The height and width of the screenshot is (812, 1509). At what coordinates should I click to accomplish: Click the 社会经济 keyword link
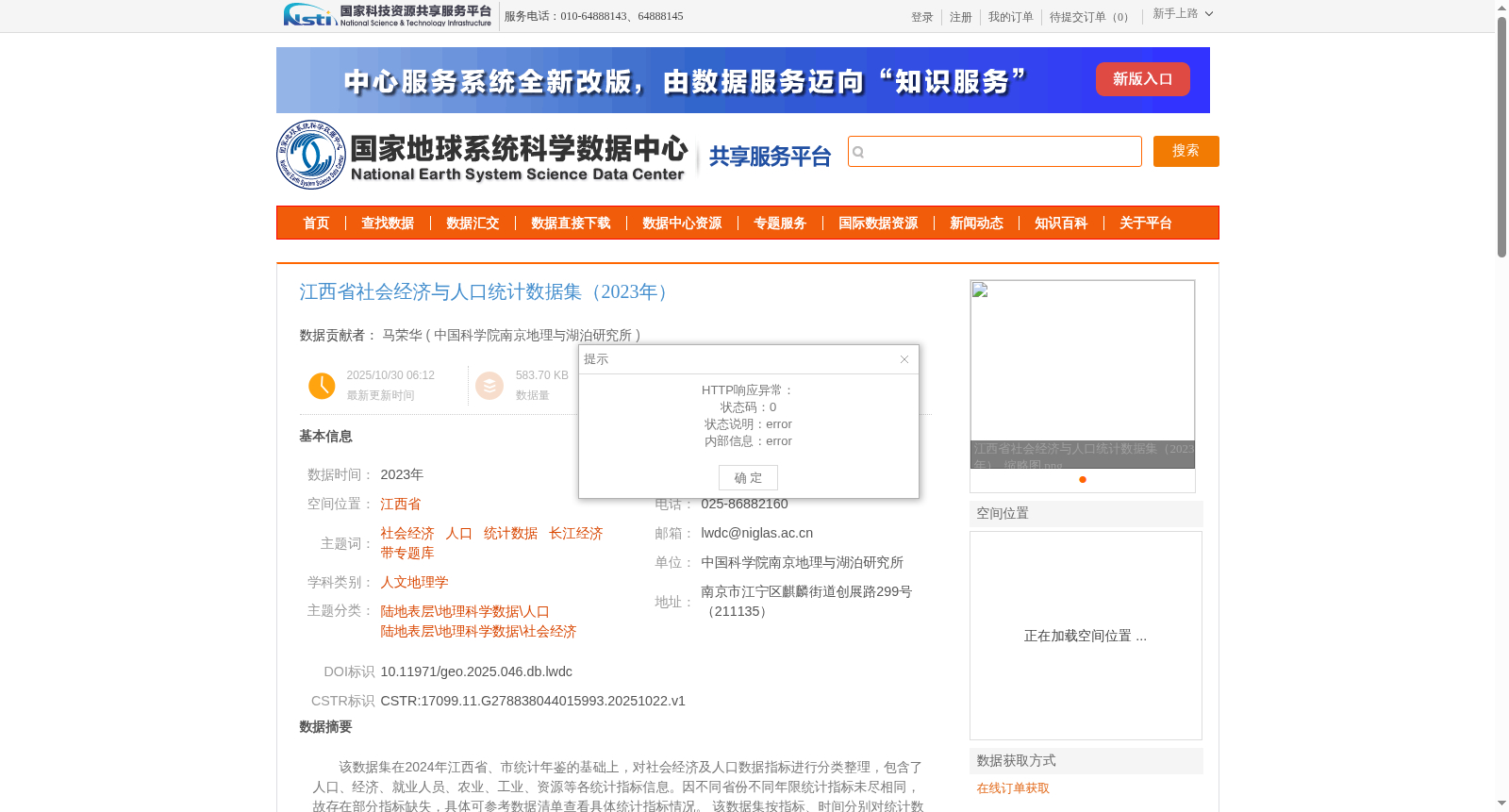[407, 534]
